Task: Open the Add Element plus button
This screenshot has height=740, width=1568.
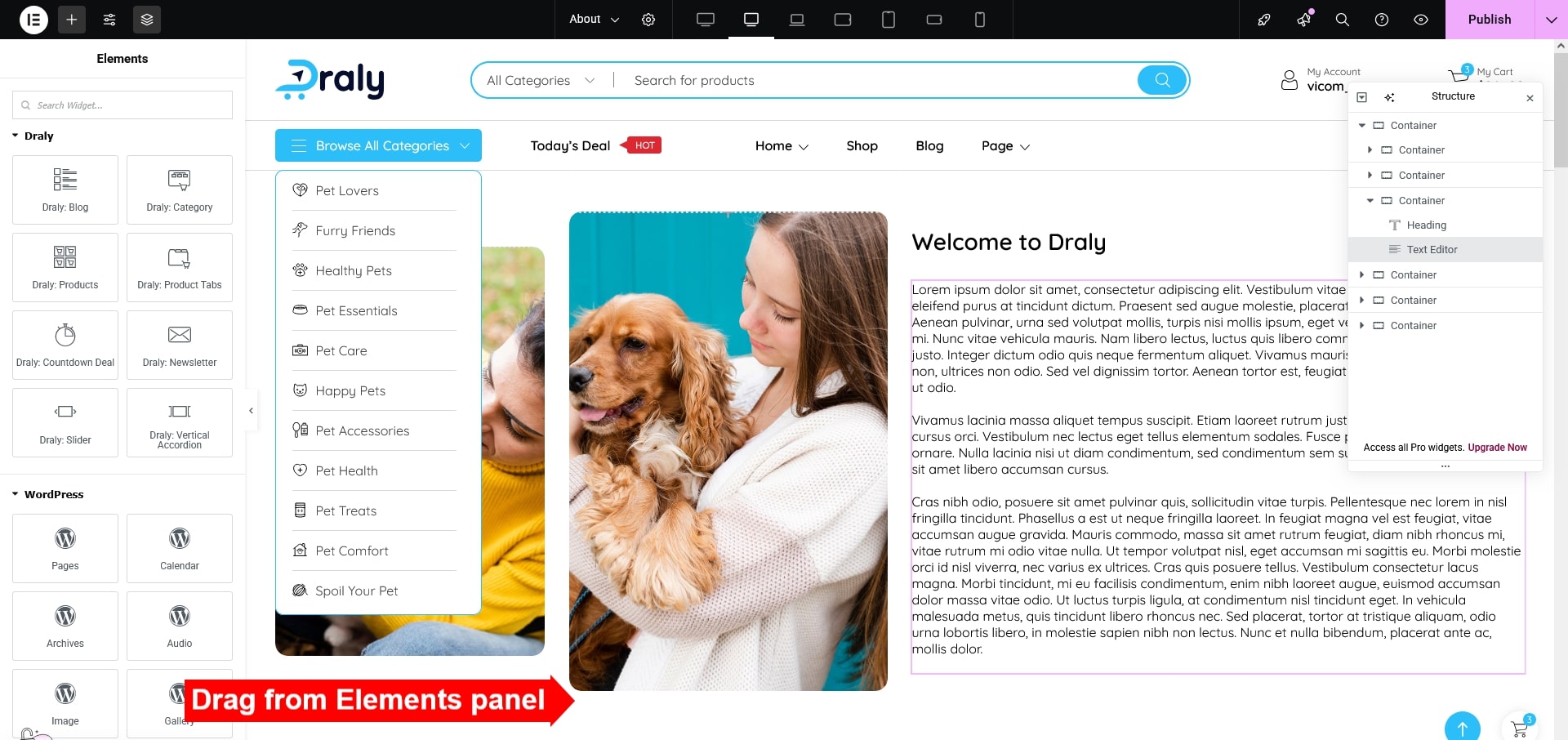Action: [x=72, y=20]
